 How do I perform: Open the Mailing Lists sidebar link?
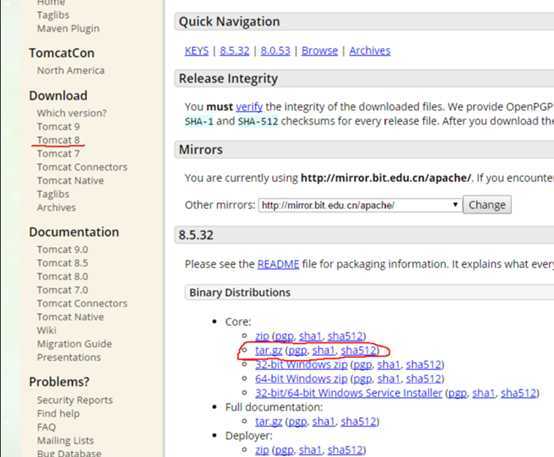point(65,440)
